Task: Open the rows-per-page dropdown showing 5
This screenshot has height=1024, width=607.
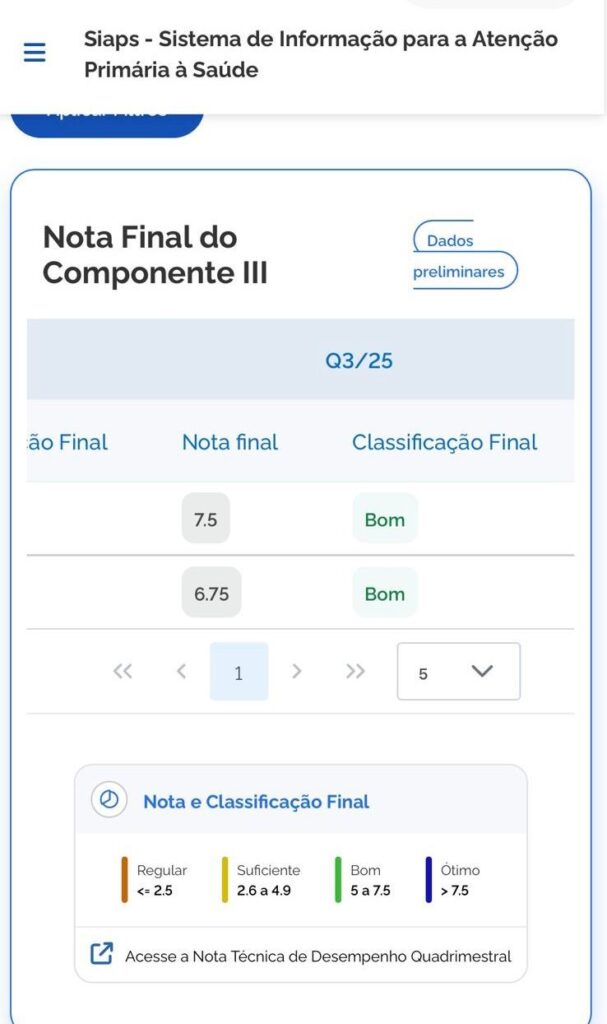Action: 458,672
